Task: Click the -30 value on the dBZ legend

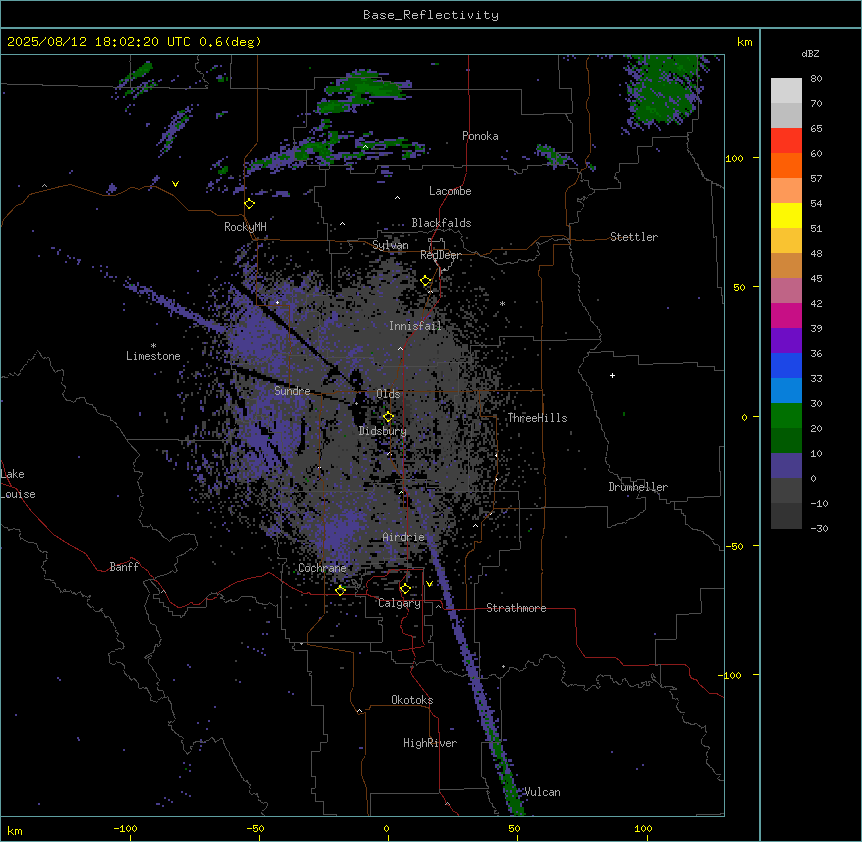Action: click(819, 529)
